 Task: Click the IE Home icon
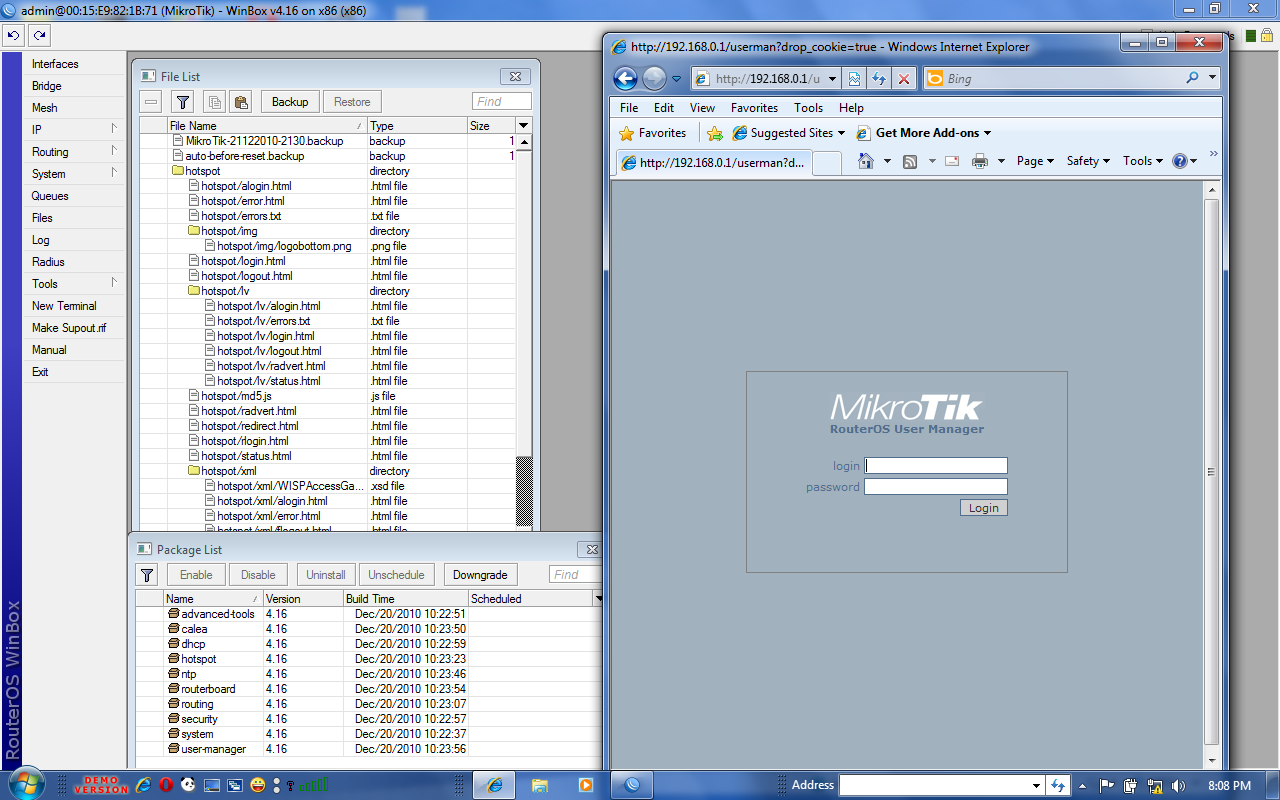(x=866, y=161)
